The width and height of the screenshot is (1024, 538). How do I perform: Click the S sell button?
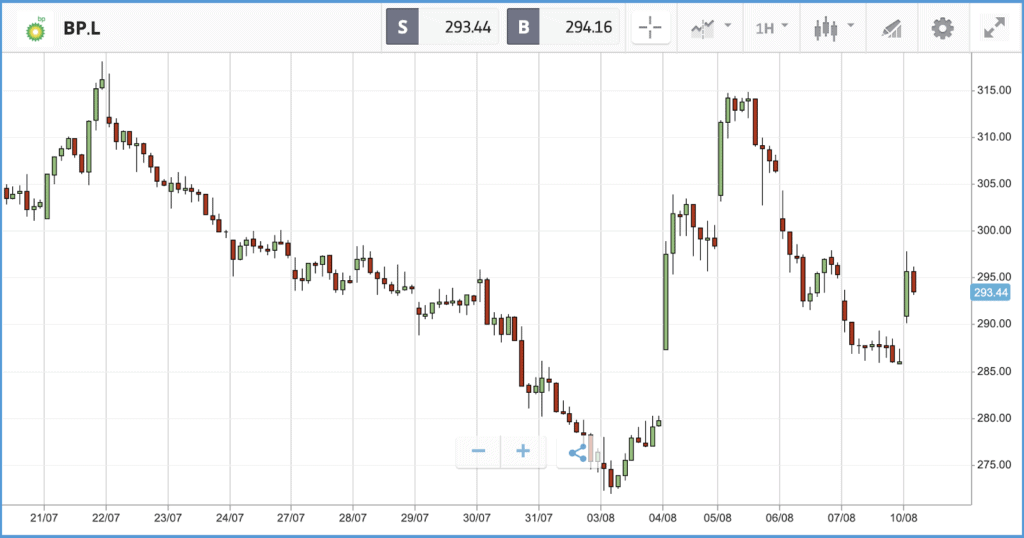(402, 27)
